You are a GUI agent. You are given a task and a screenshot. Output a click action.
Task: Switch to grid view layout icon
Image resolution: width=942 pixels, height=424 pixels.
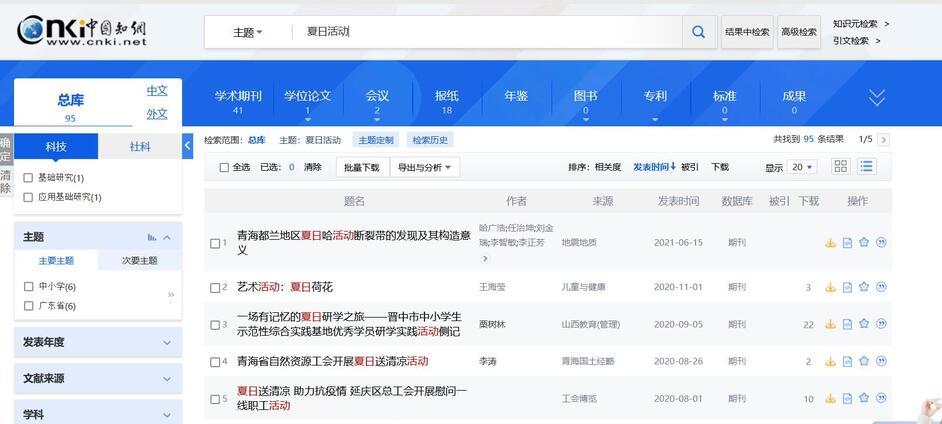tap(840, 167)
